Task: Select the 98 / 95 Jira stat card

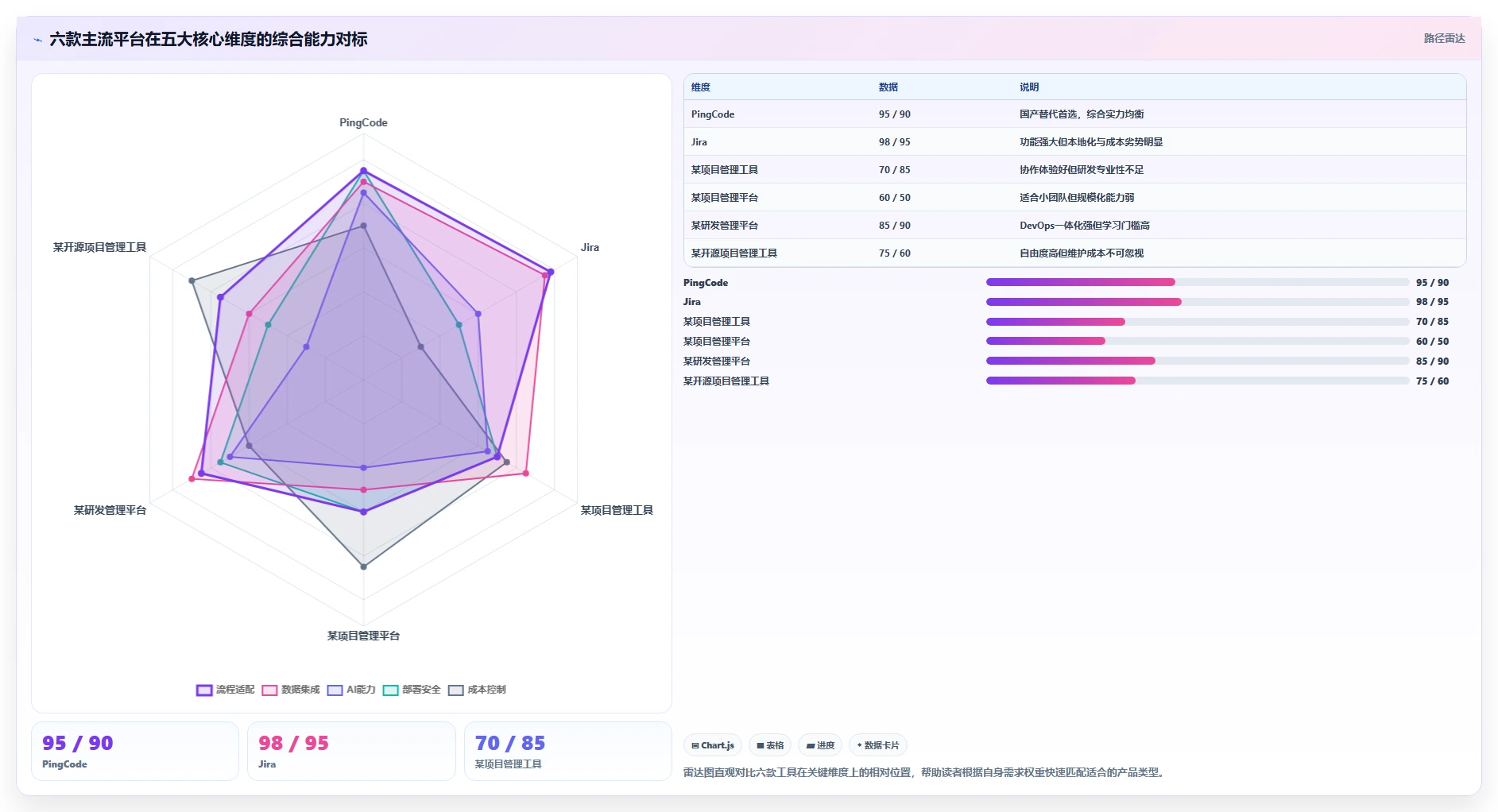Action: (x=351, y=752)
